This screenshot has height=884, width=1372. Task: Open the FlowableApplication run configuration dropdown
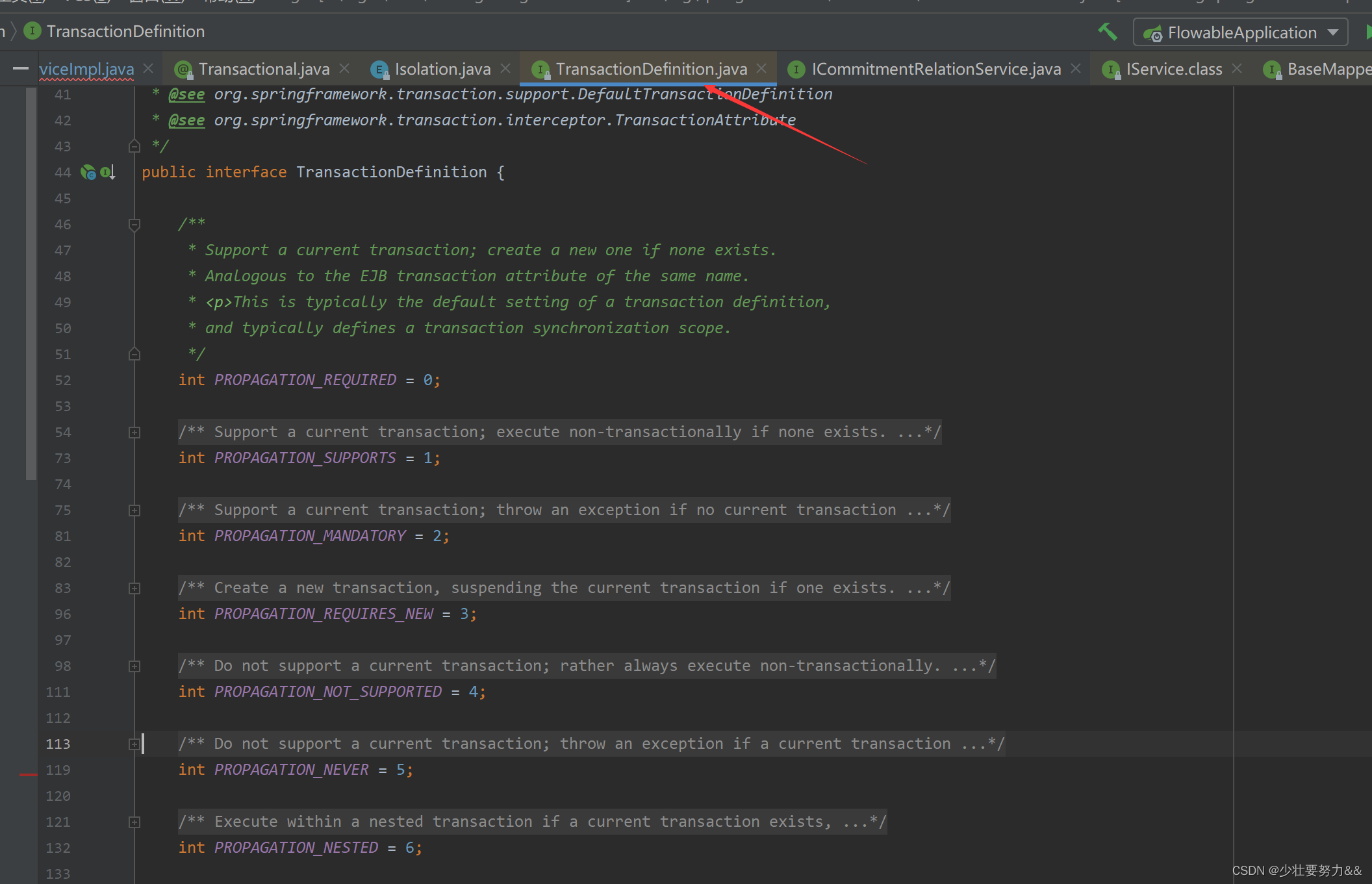pyautogui.click(x=1240, y=32)
